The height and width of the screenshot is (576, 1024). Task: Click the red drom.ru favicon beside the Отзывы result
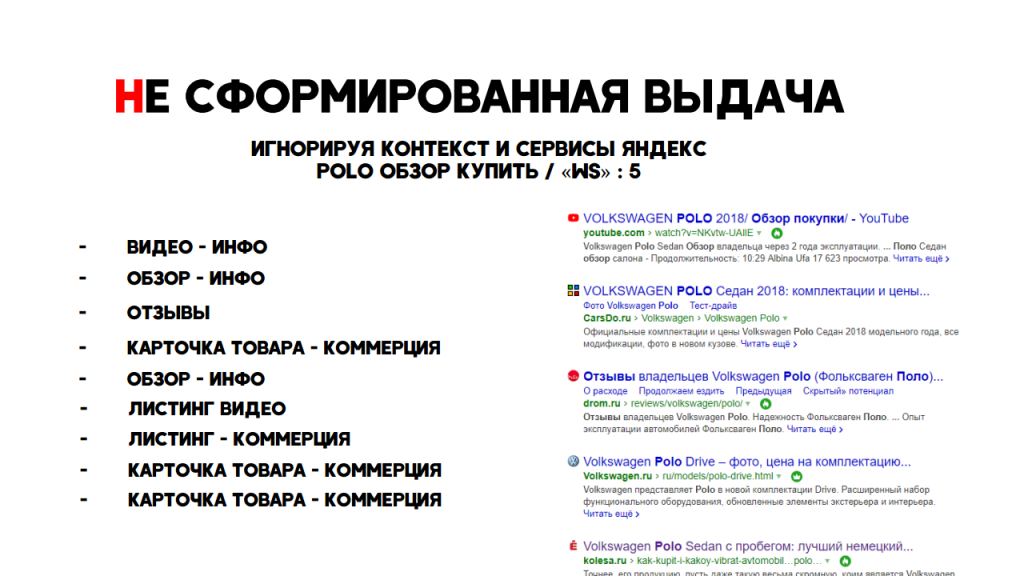click(x=573, y=376)
